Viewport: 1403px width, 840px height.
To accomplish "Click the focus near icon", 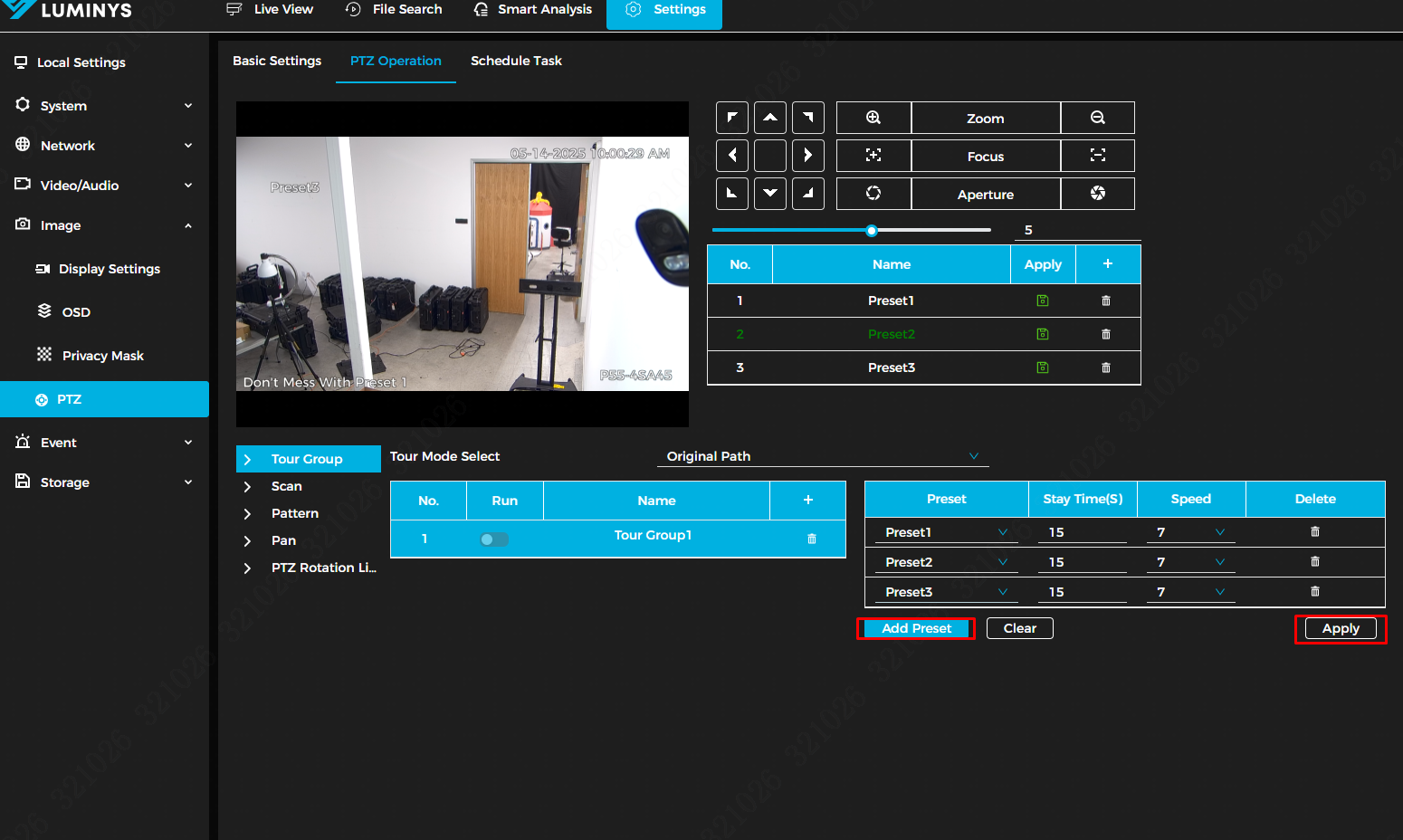I will click(x=873, y=156).
